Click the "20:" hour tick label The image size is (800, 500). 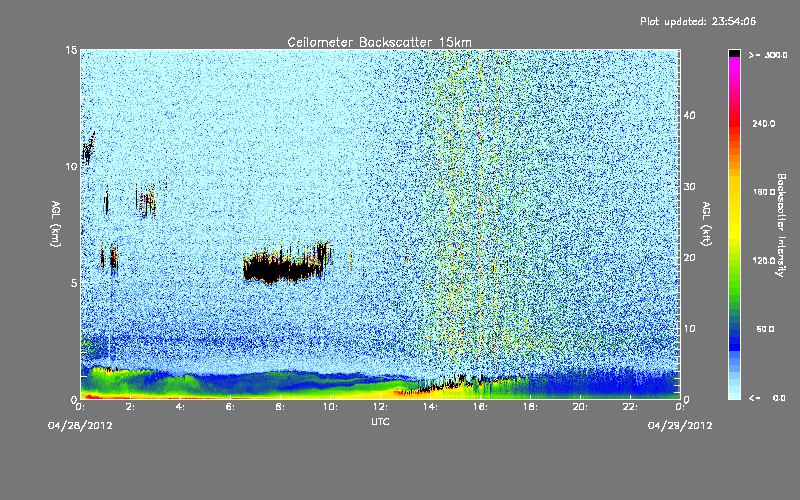(580, 407)
